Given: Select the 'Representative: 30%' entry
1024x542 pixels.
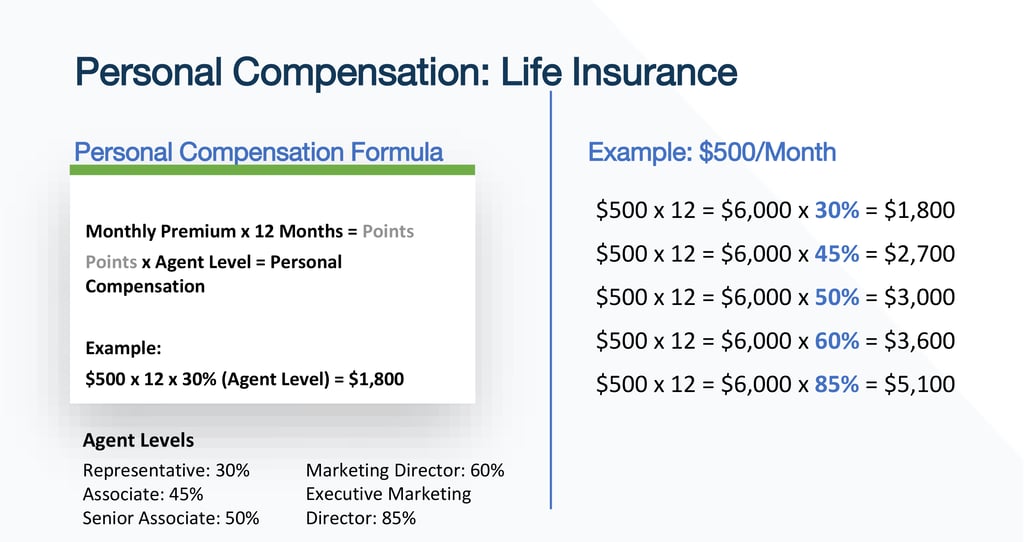Looking at the screenshot, I should [x=166, y=470].
